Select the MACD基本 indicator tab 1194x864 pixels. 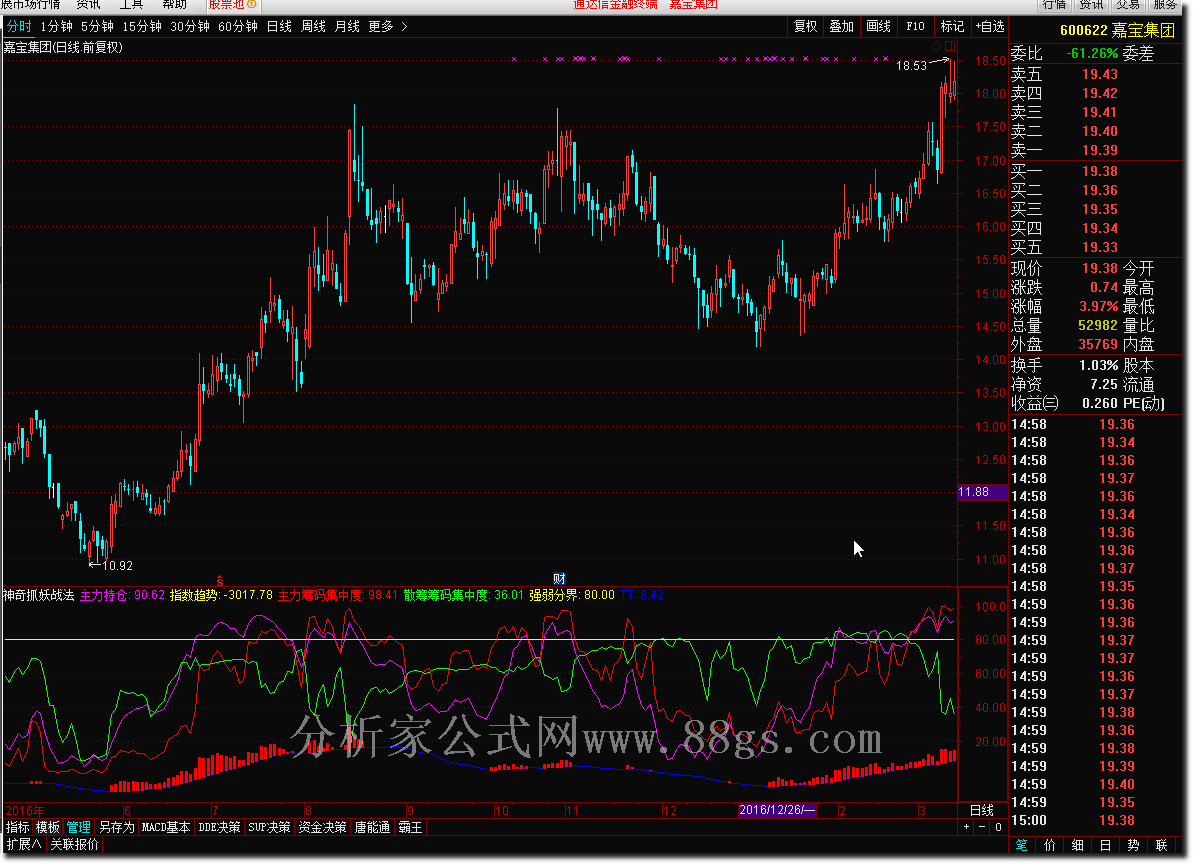(x=166, y=827)
